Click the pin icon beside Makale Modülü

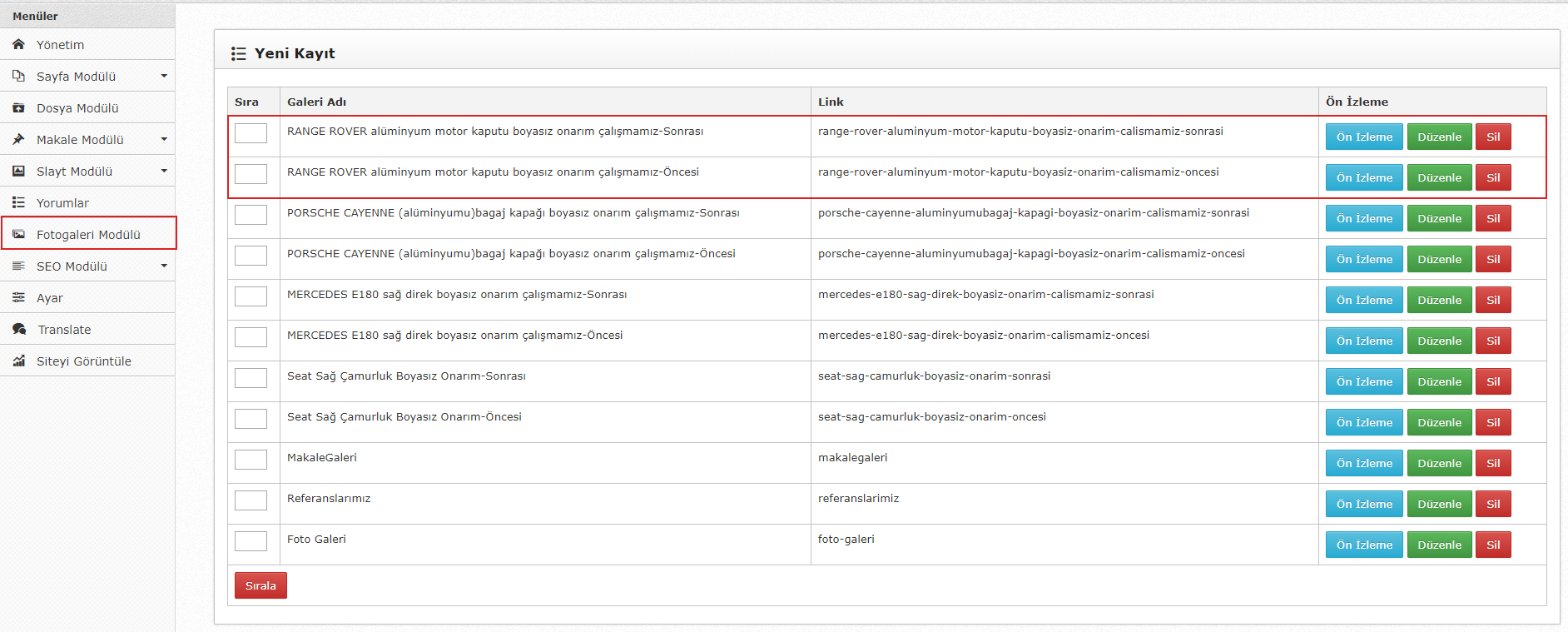[x=18, y=139]
